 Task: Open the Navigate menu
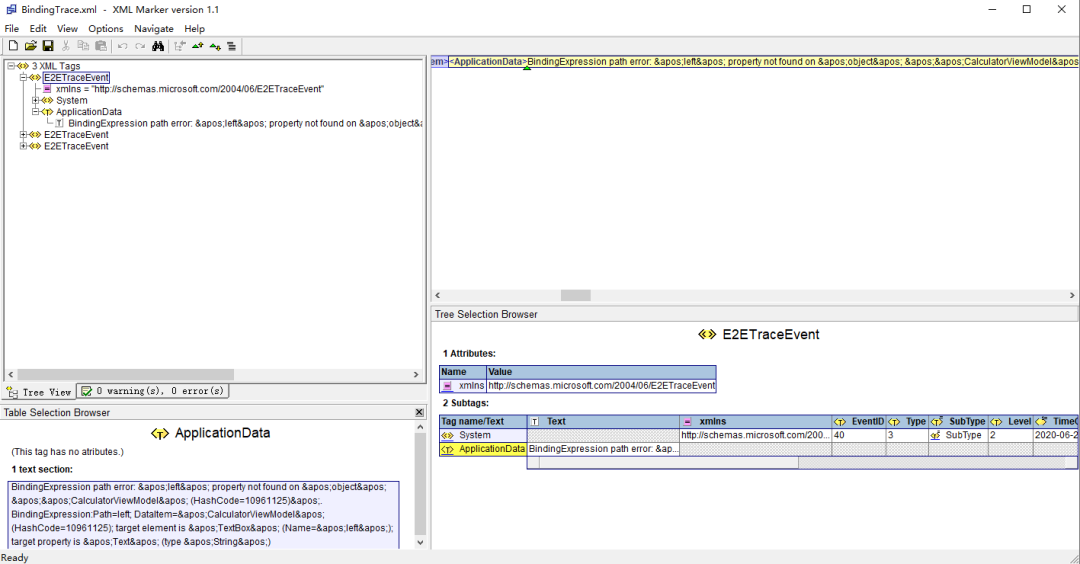(x=154, y=29)
